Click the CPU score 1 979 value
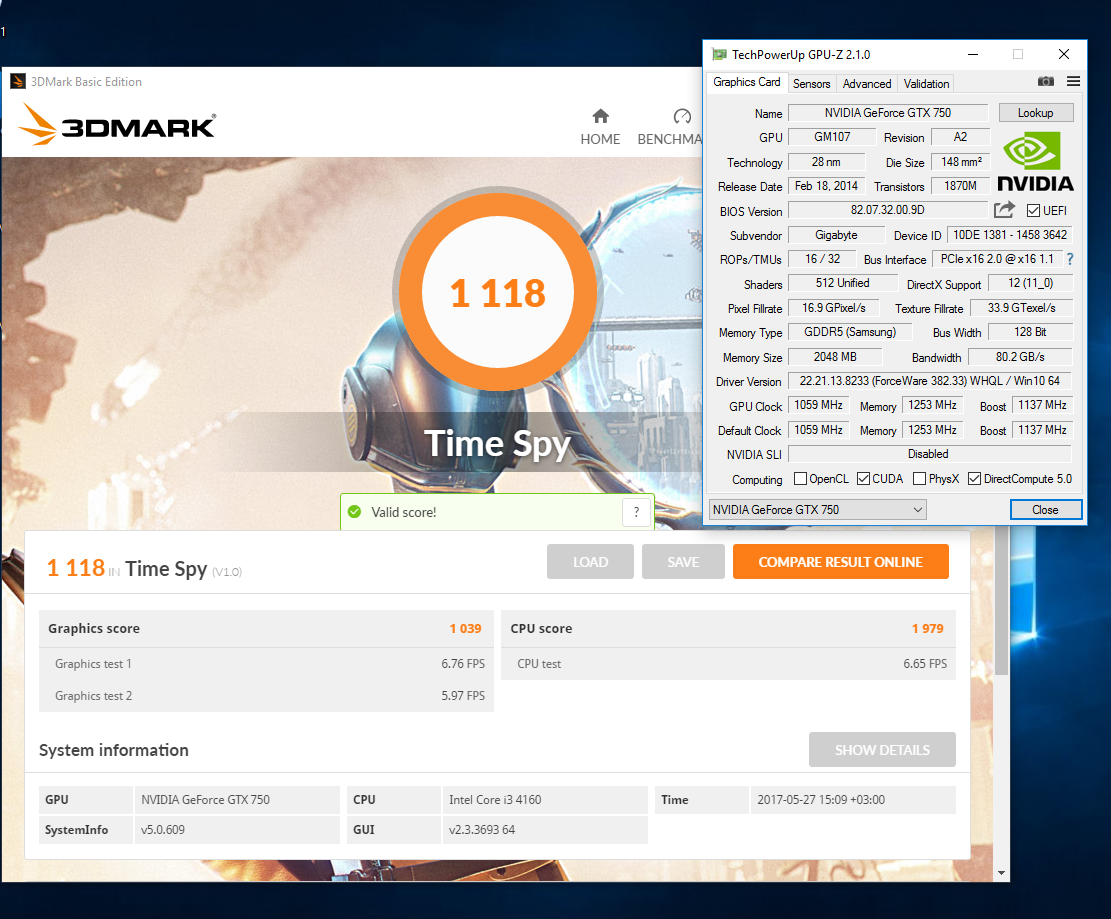The height and width of the screenshot is (919, 1111). coord(927,628)
